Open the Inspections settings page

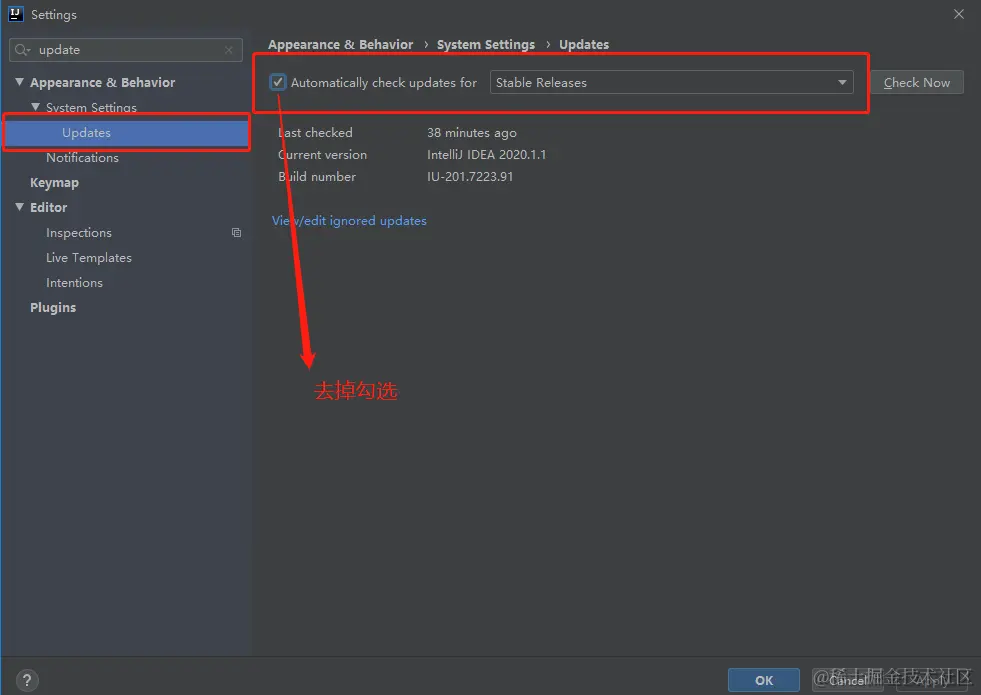coord(79,233)
